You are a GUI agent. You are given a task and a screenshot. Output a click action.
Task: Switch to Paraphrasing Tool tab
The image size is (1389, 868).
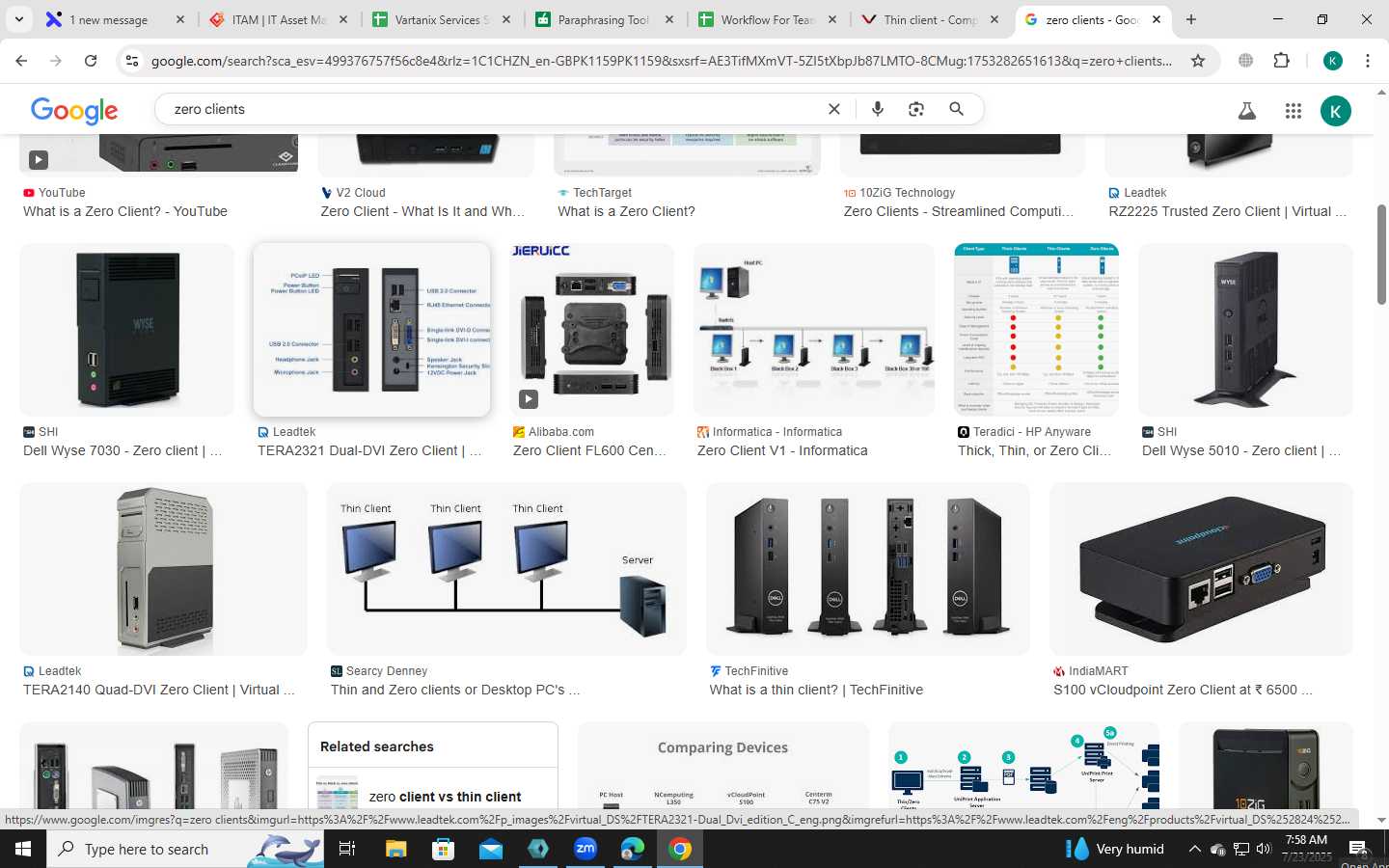click(604, 19)
